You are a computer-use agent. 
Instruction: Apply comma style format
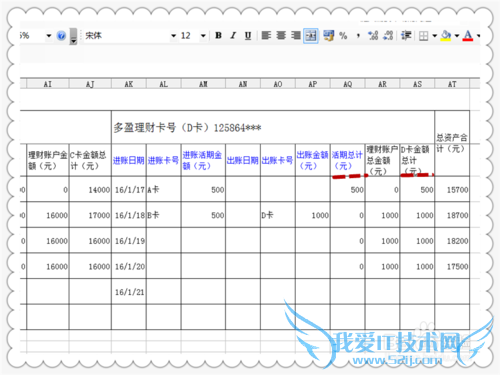[358, 35]
